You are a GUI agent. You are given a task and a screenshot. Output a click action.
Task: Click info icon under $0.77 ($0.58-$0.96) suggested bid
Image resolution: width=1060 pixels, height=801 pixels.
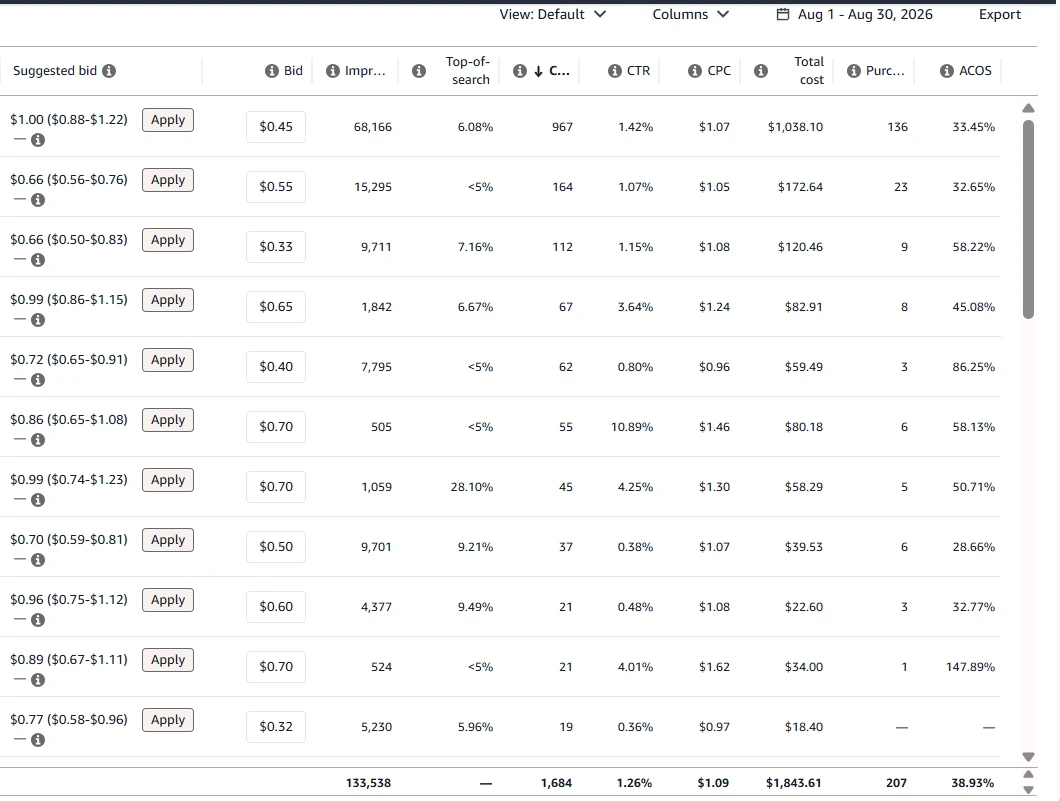(x=39, y=740)
